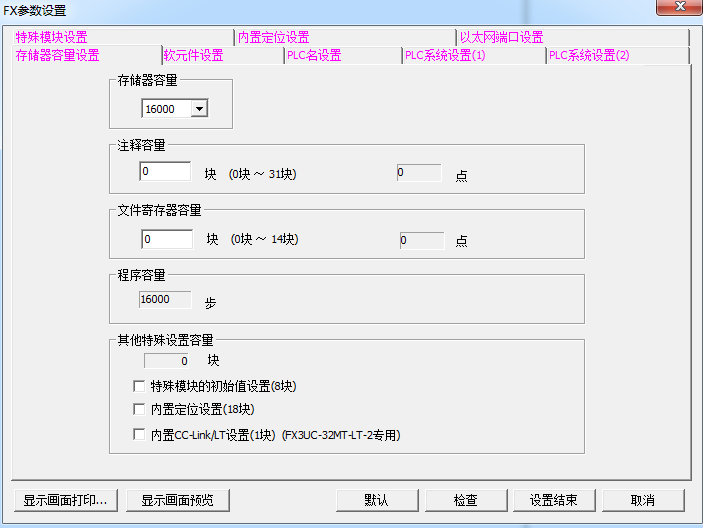Click the 显示画面打印... button
Viewport: 703px width, 528px height.
(67, 500)
